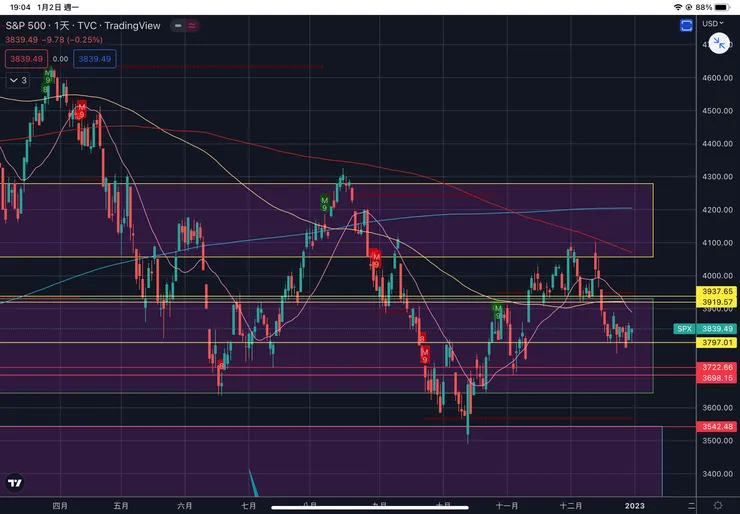Click the TradingView logo in bottom-left corner
The width and height of the screenshot is (740, 514).
[x=15, y=483]
